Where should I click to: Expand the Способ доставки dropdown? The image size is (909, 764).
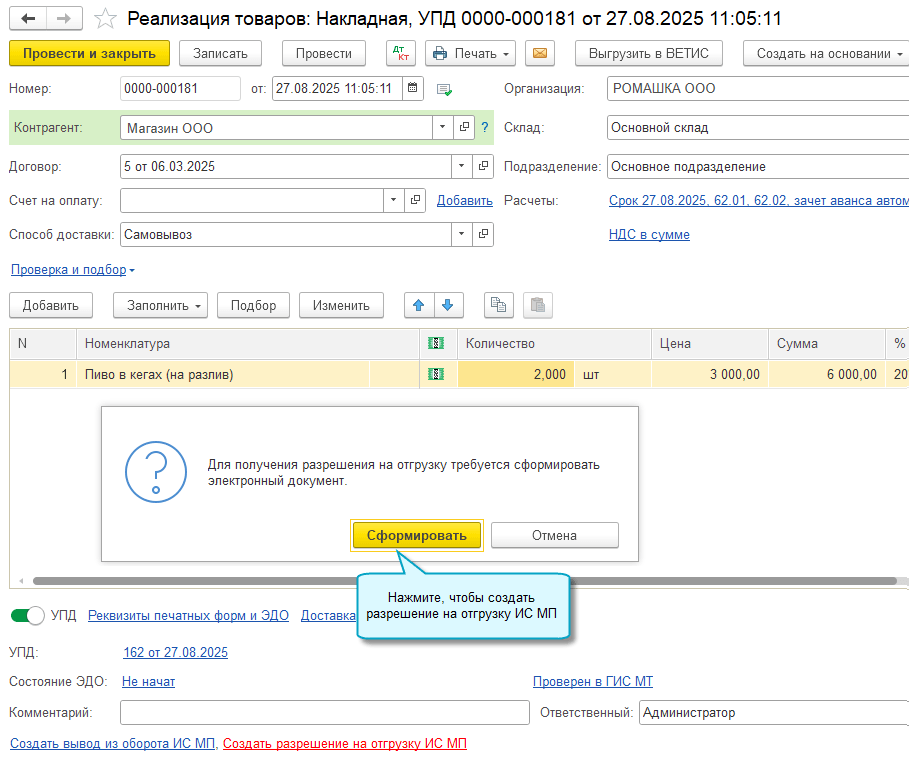point(461,234)
